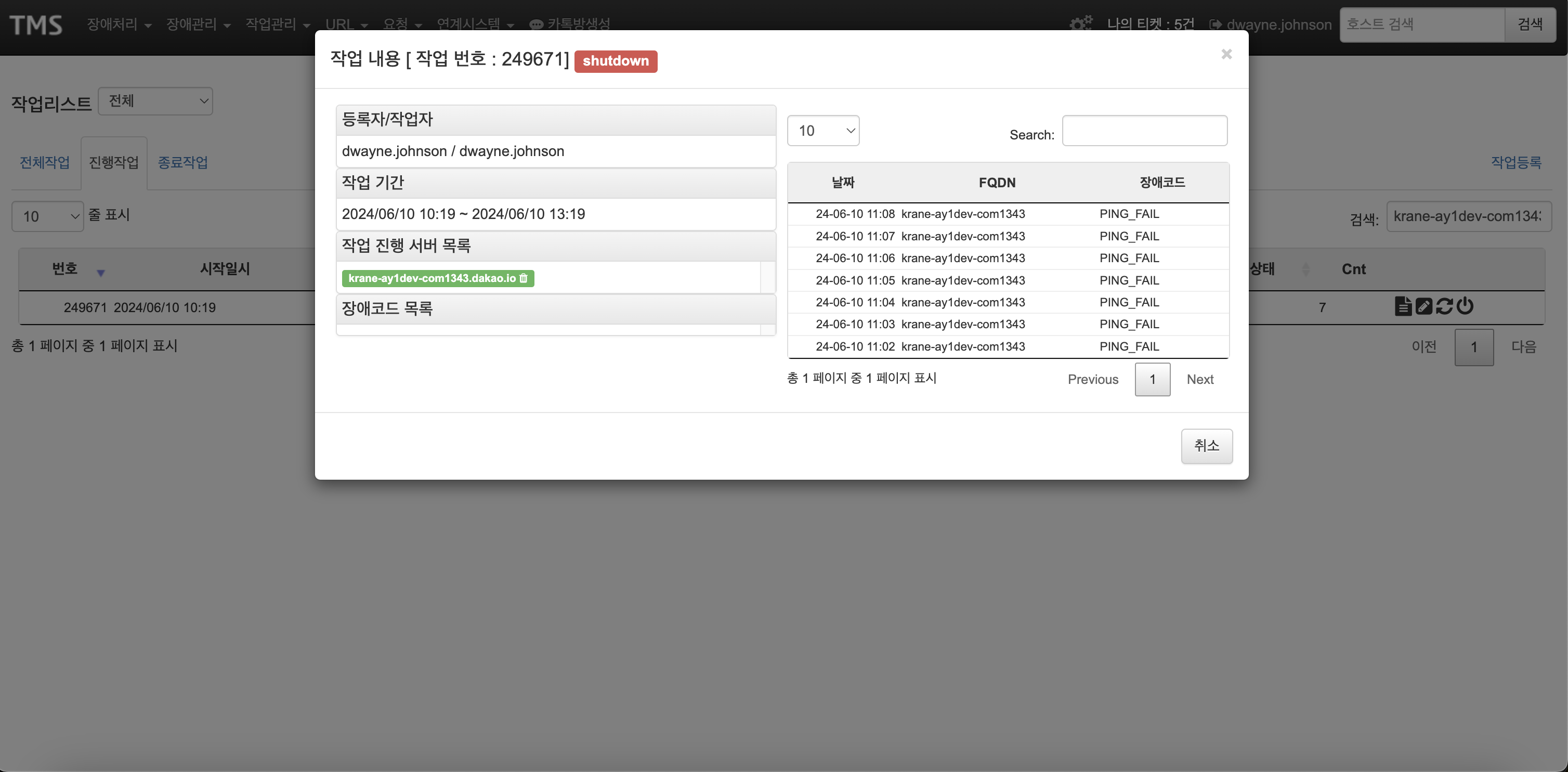Click the power-off icon for job 249671

click(x=1465, y=306)
